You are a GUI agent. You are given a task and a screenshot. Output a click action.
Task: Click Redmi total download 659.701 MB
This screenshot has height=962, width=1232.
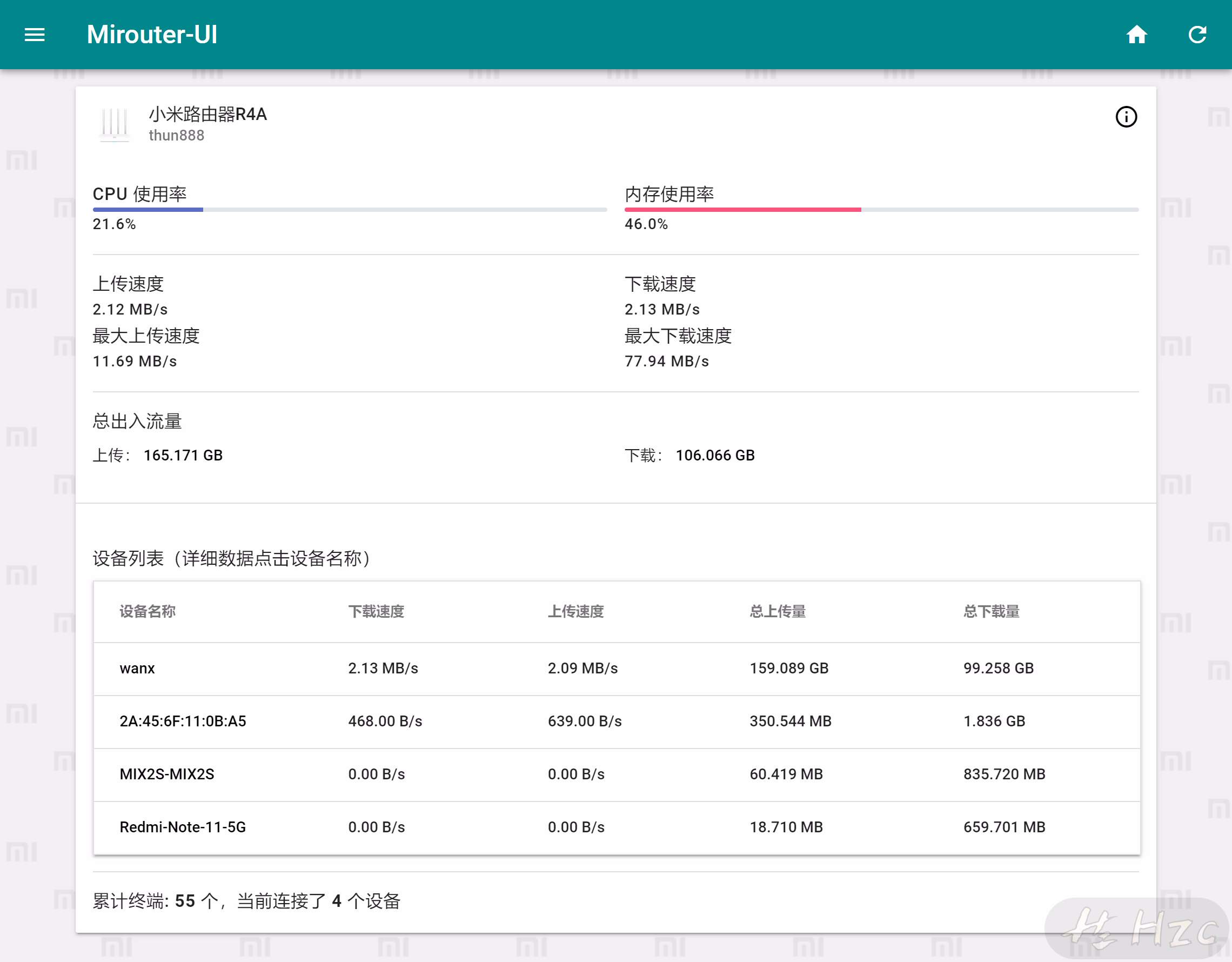pos(1005,828)
